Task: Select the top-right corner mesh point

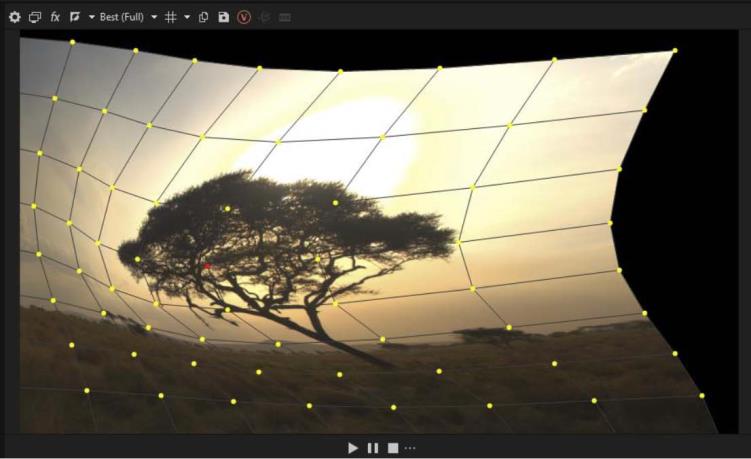Action: pos(675,50)
